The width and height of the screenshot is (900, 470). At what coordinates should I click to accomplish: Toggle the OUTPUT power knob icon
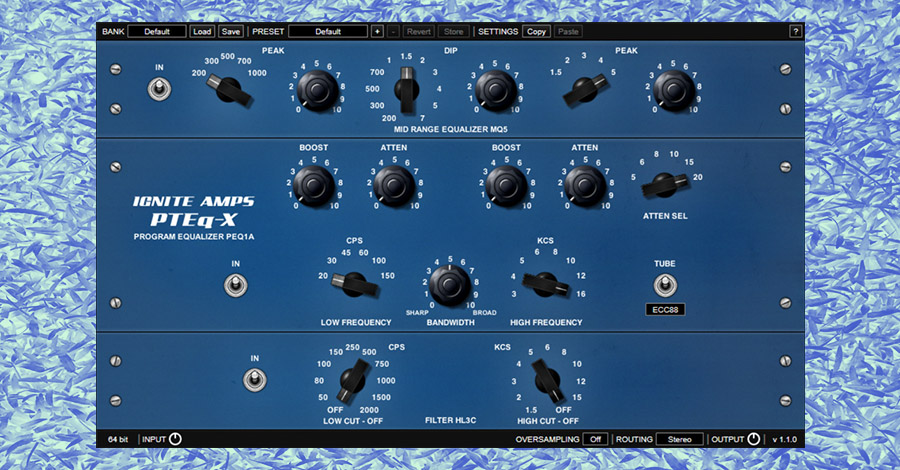coord(753,439)
